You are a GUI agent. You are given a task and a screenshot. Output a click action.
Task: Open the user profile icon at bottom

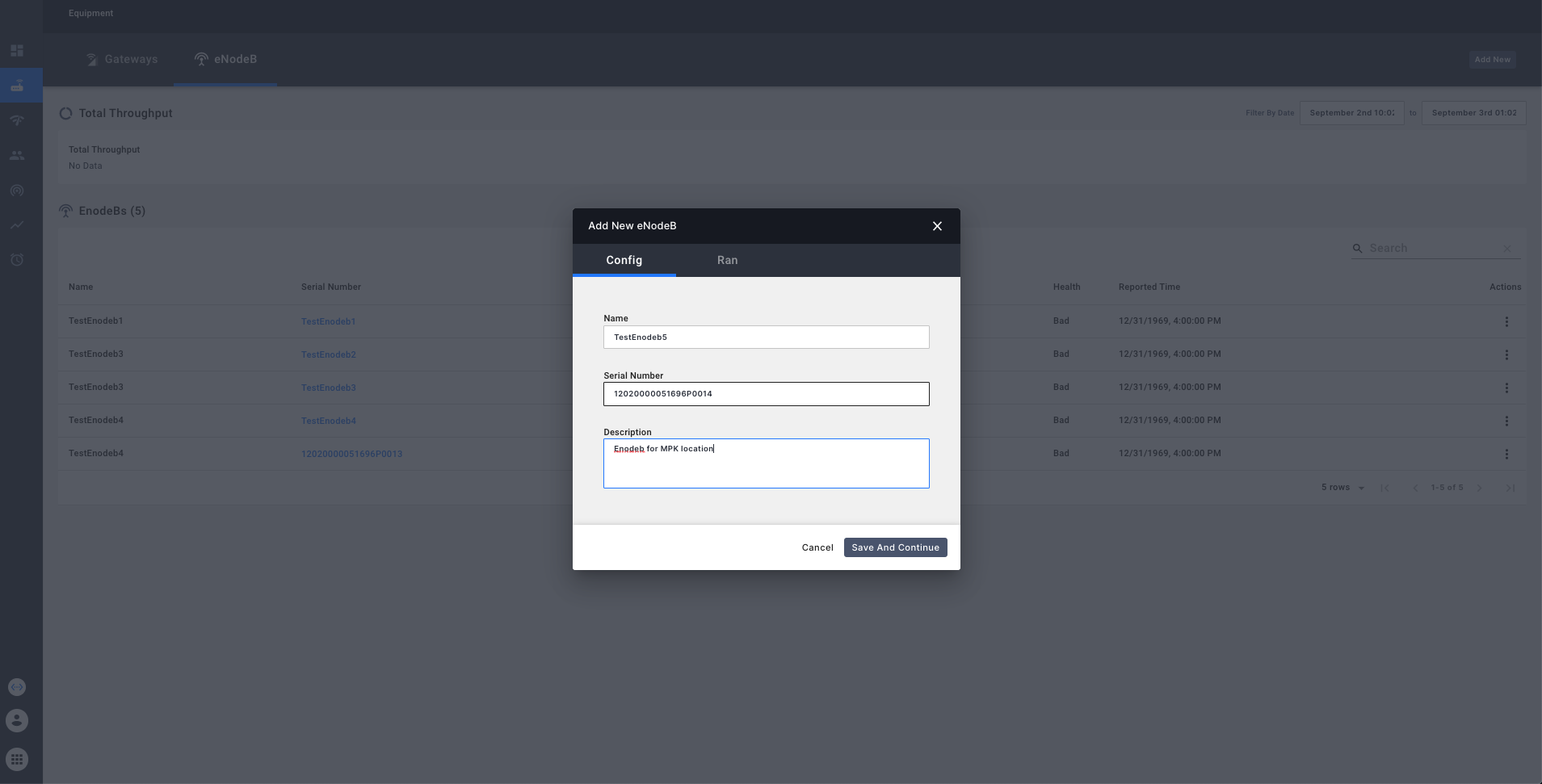point(17,721)
